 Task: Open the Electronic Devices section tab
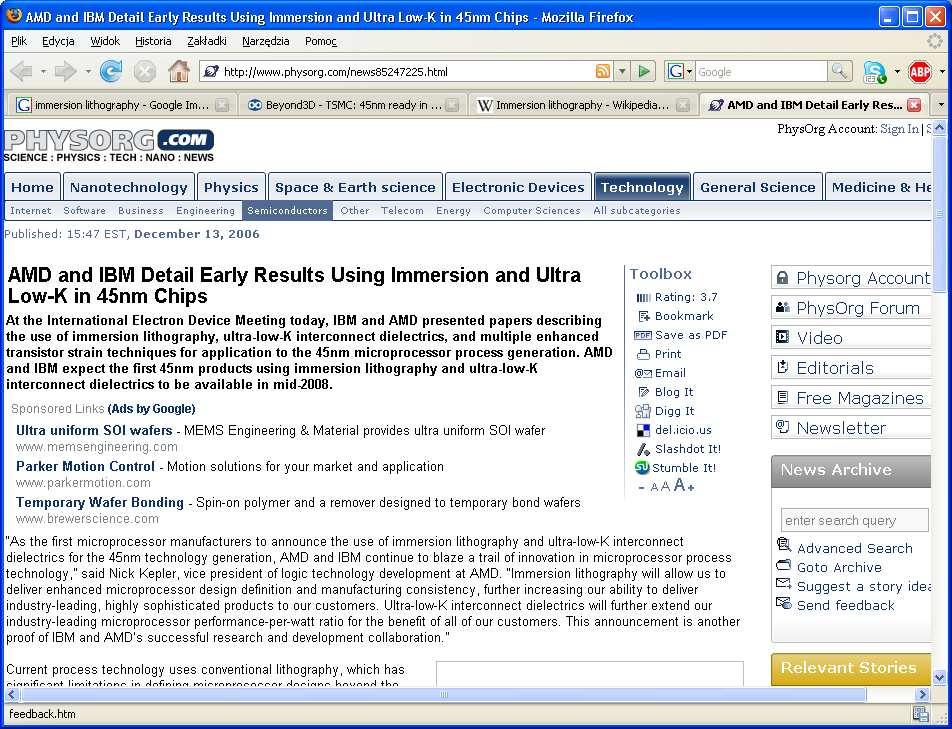[x=518, y=187]
